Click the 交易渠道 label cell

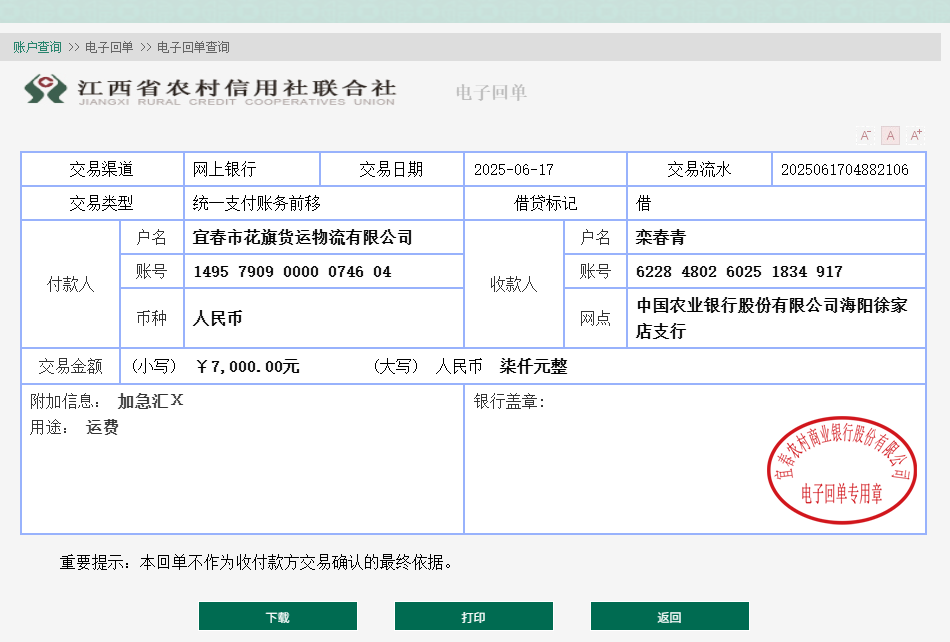coord(102,169)
